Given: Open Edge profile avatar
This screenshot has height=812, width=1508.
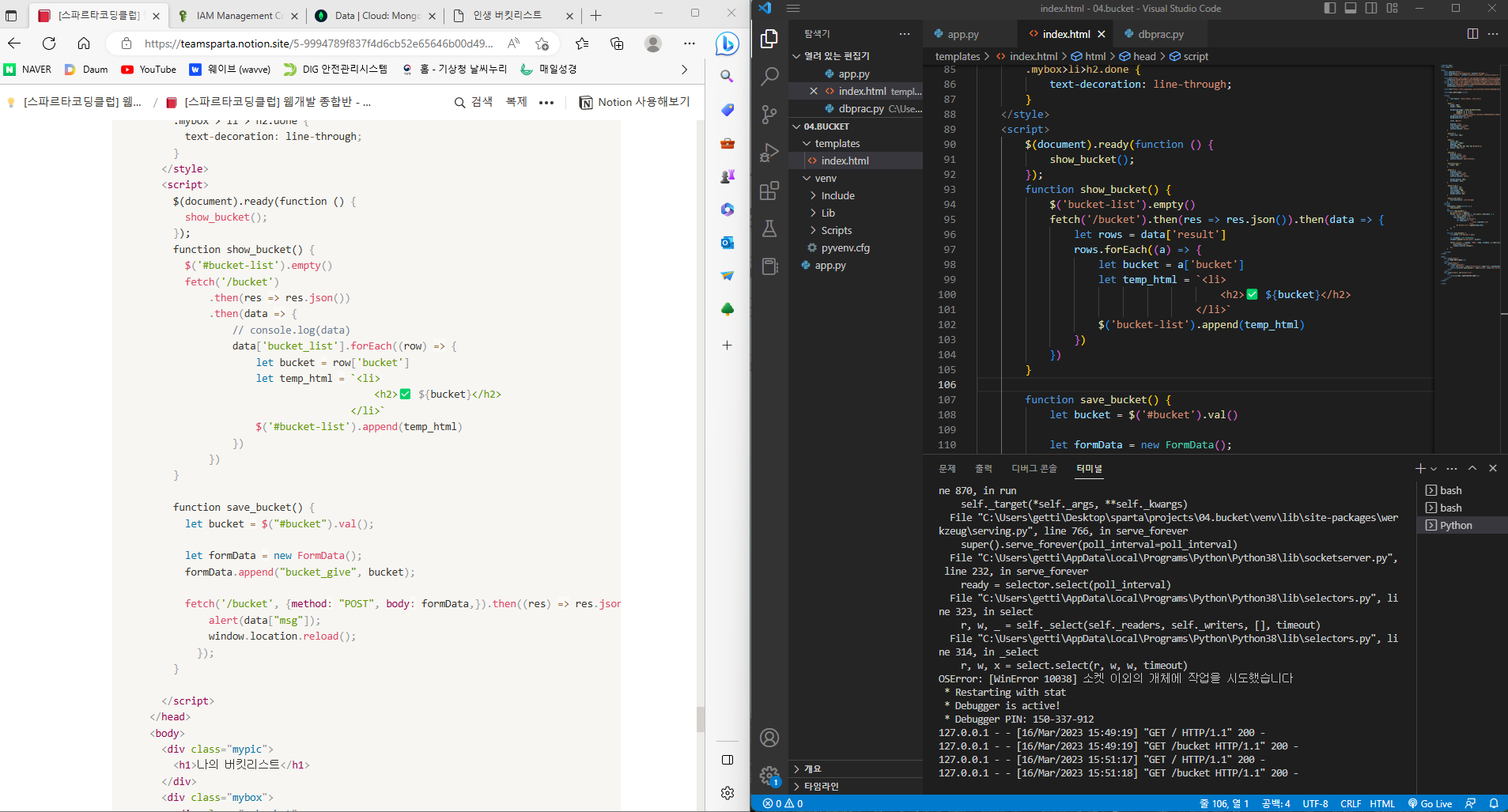Looking at the screenshot, I should pos(653,43).
